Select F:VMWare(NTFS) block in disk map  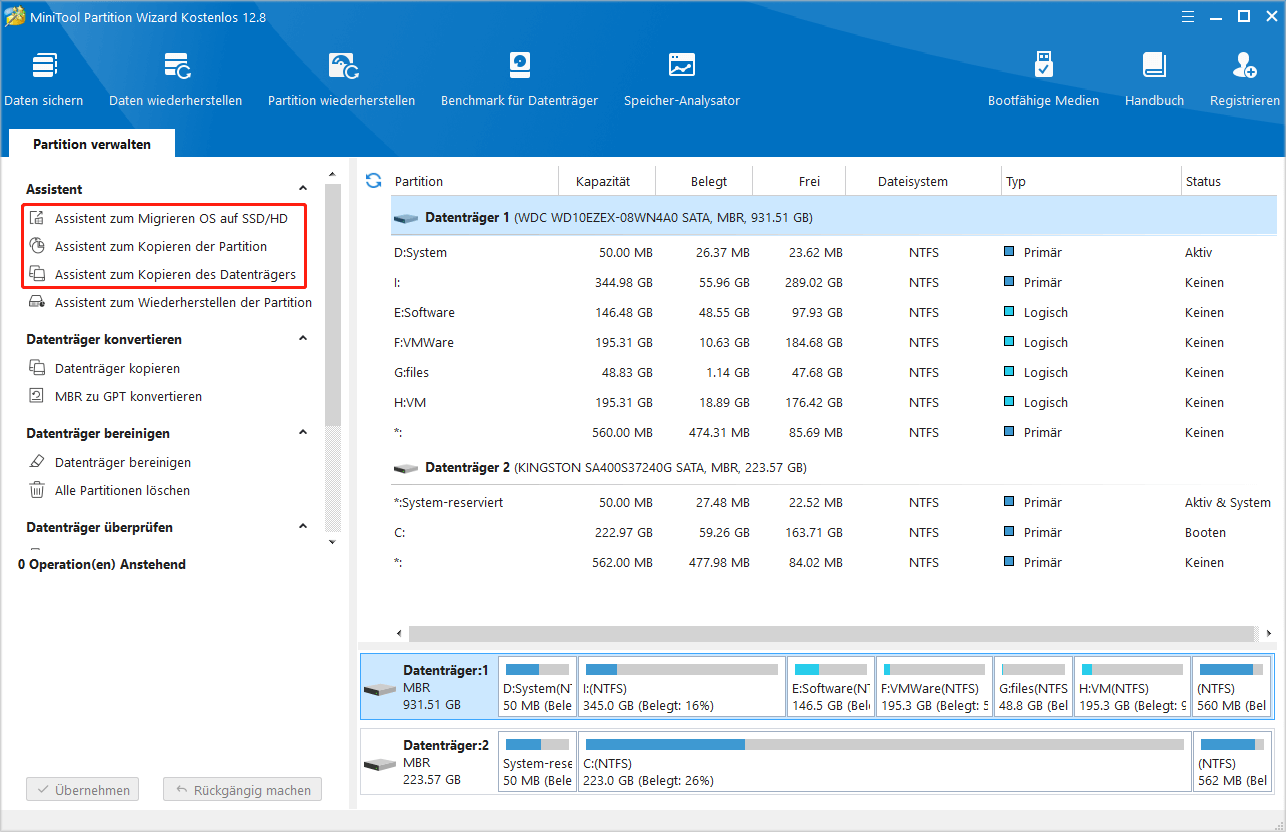[x=935, y=687]
